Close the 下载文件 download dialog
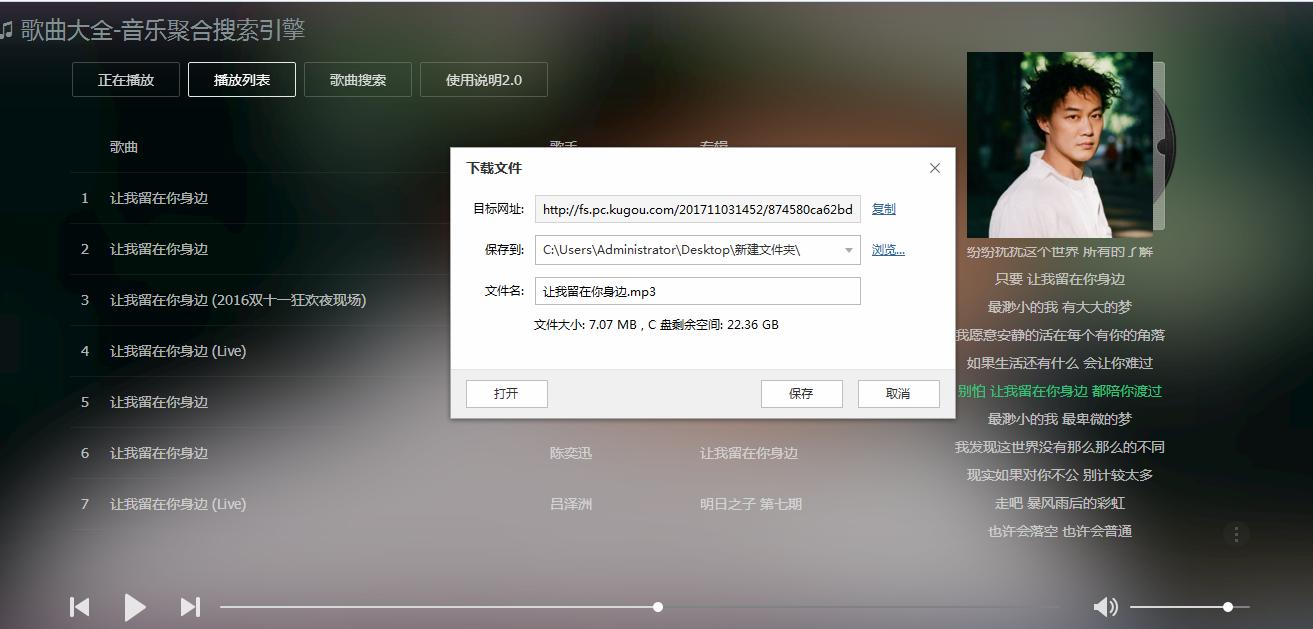The image size is (1313, 629). 935,168
